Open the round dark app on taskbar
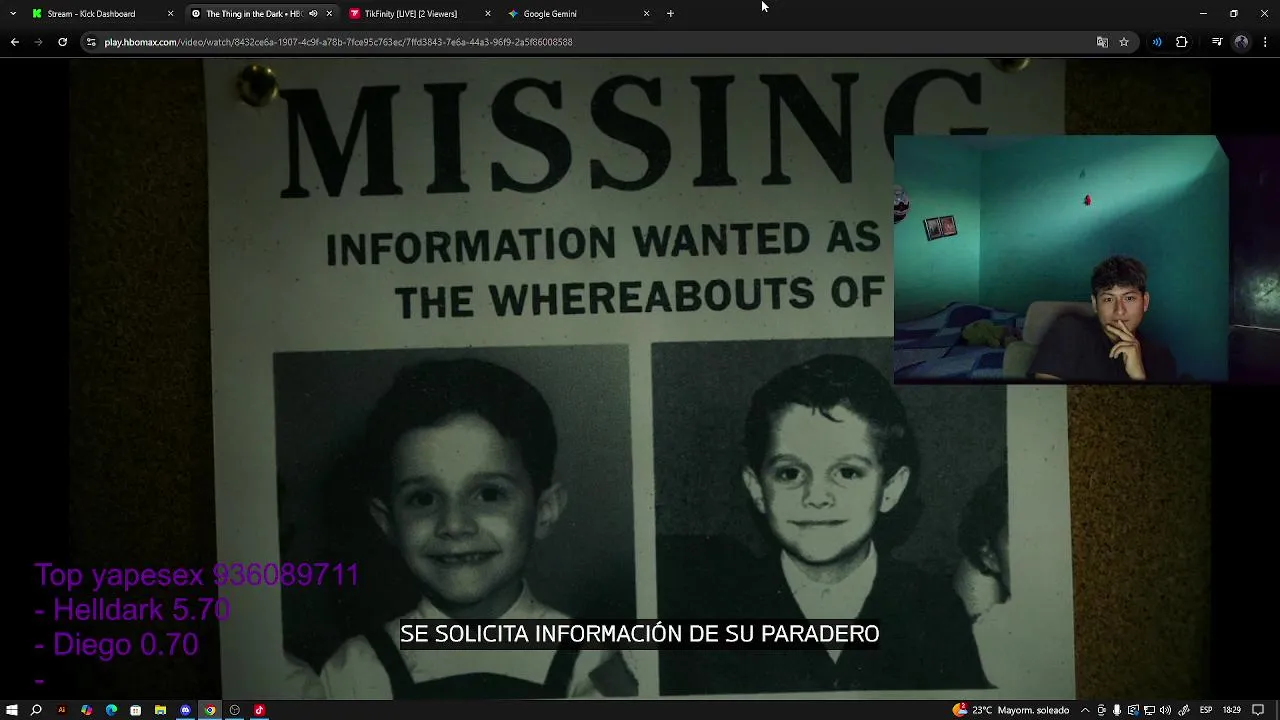 click(x=235, y=710)
